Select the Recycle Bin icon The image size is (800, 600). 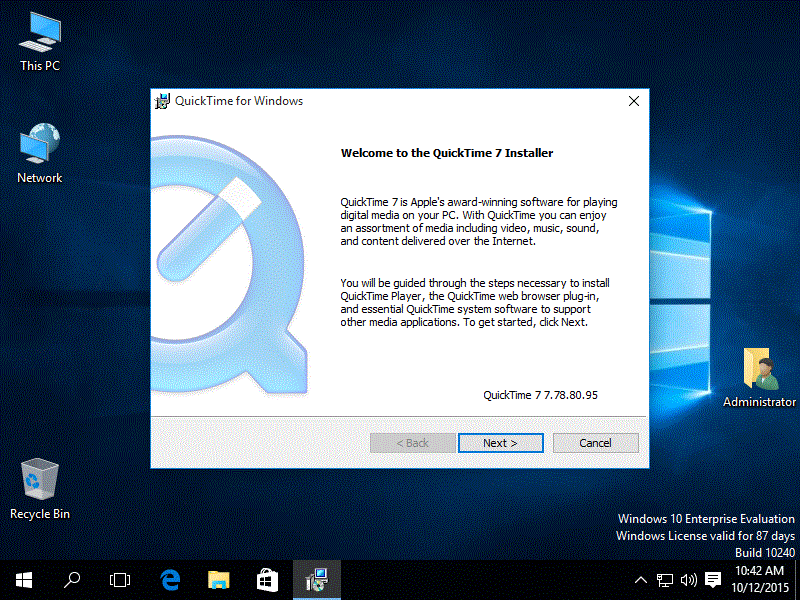40,487
